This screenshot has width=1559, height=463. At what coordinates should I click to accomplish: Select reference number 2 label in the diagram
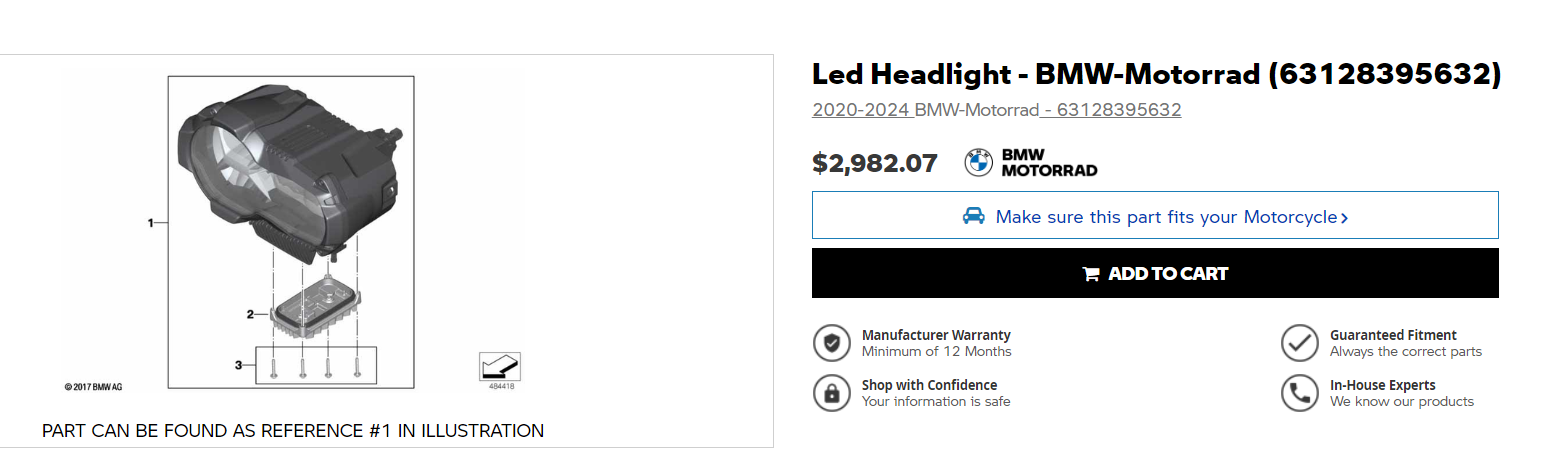(x=250, y=314)
